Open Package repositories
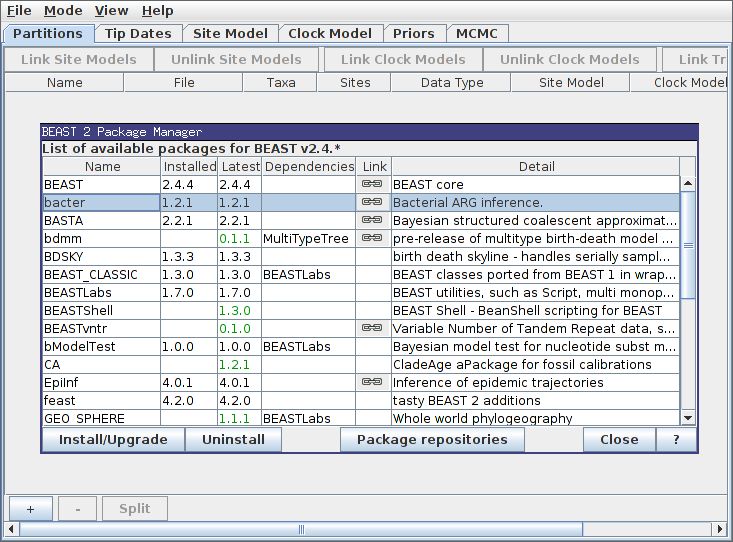733x542 pixels. (x=432, y=440)
